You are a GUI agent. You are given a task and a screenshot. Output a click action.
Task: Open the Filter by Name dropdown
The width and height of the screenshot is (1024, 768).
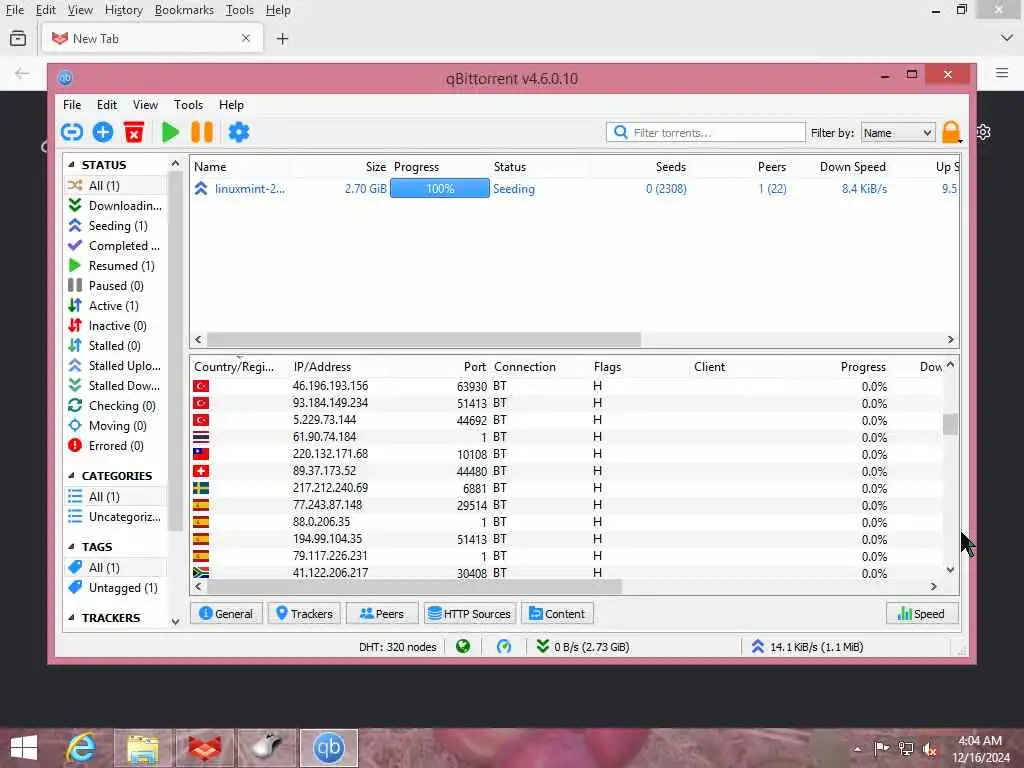[897, 133]
